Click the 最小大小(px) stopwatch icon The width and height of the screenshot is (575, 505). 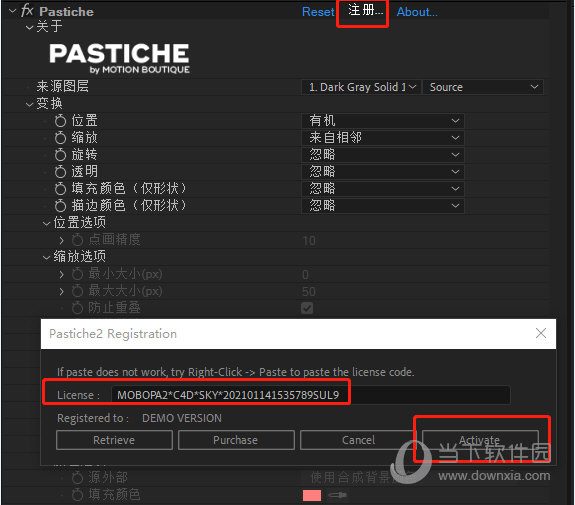tap(77, 274)
